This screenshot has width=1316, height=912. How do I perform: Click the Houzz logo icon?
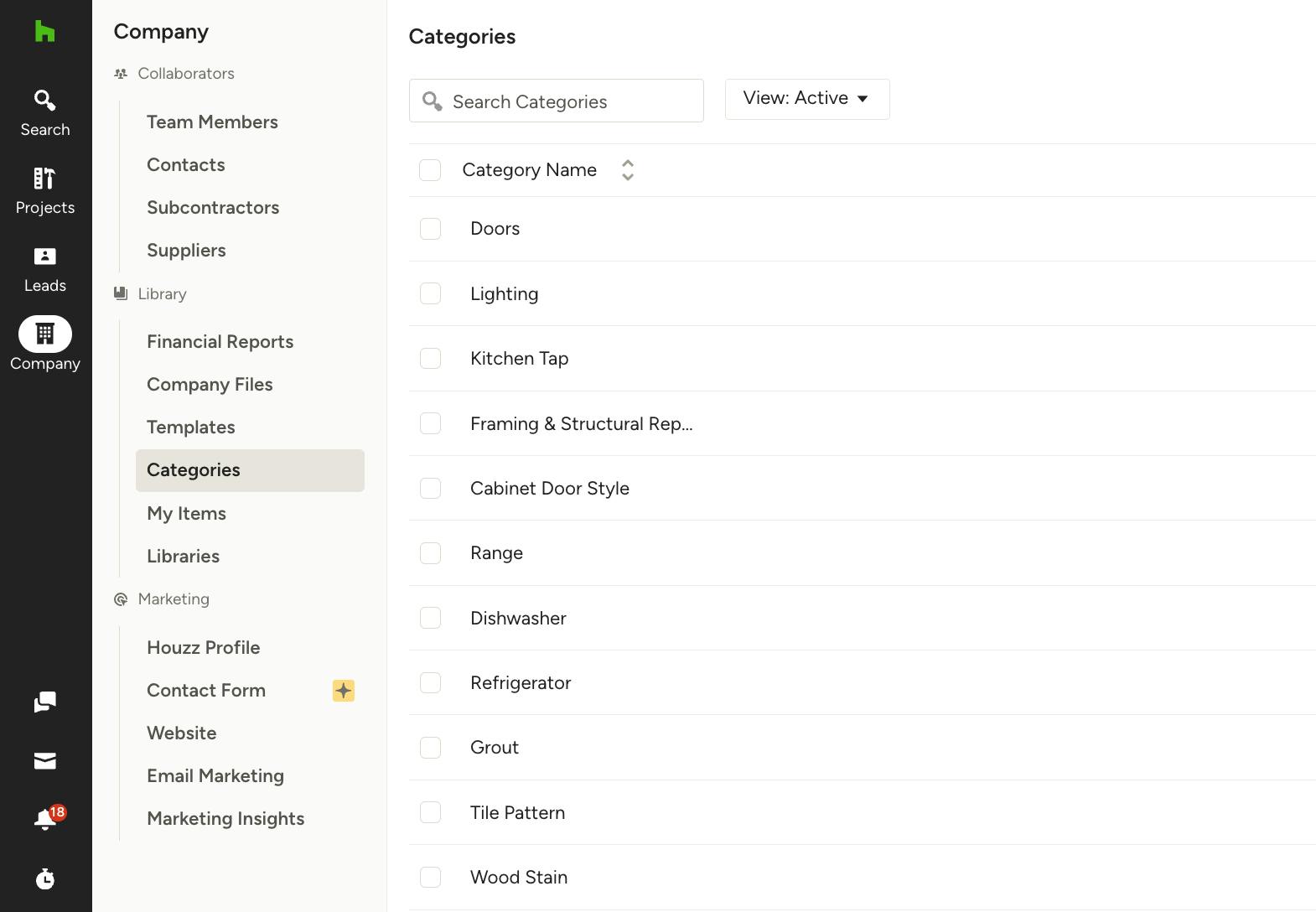pos(44,31)
